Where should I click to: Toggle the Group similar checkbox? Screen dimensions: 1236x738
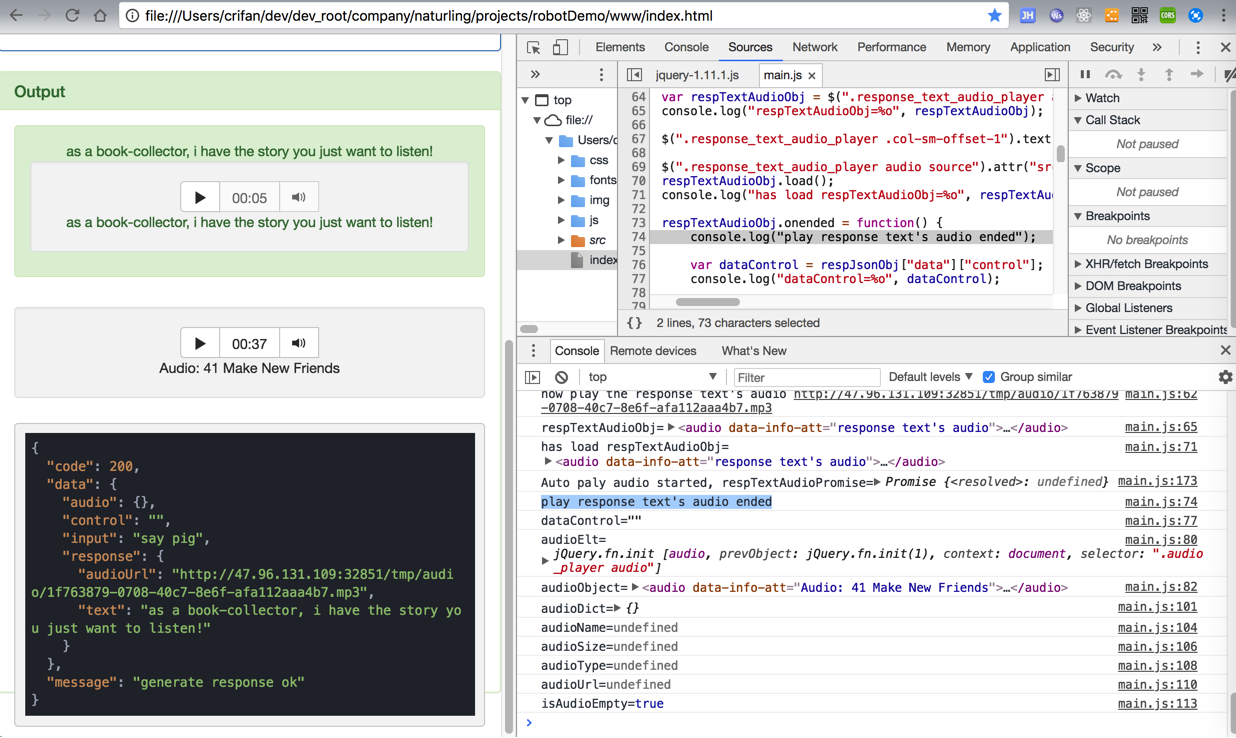tap(989, 377)
